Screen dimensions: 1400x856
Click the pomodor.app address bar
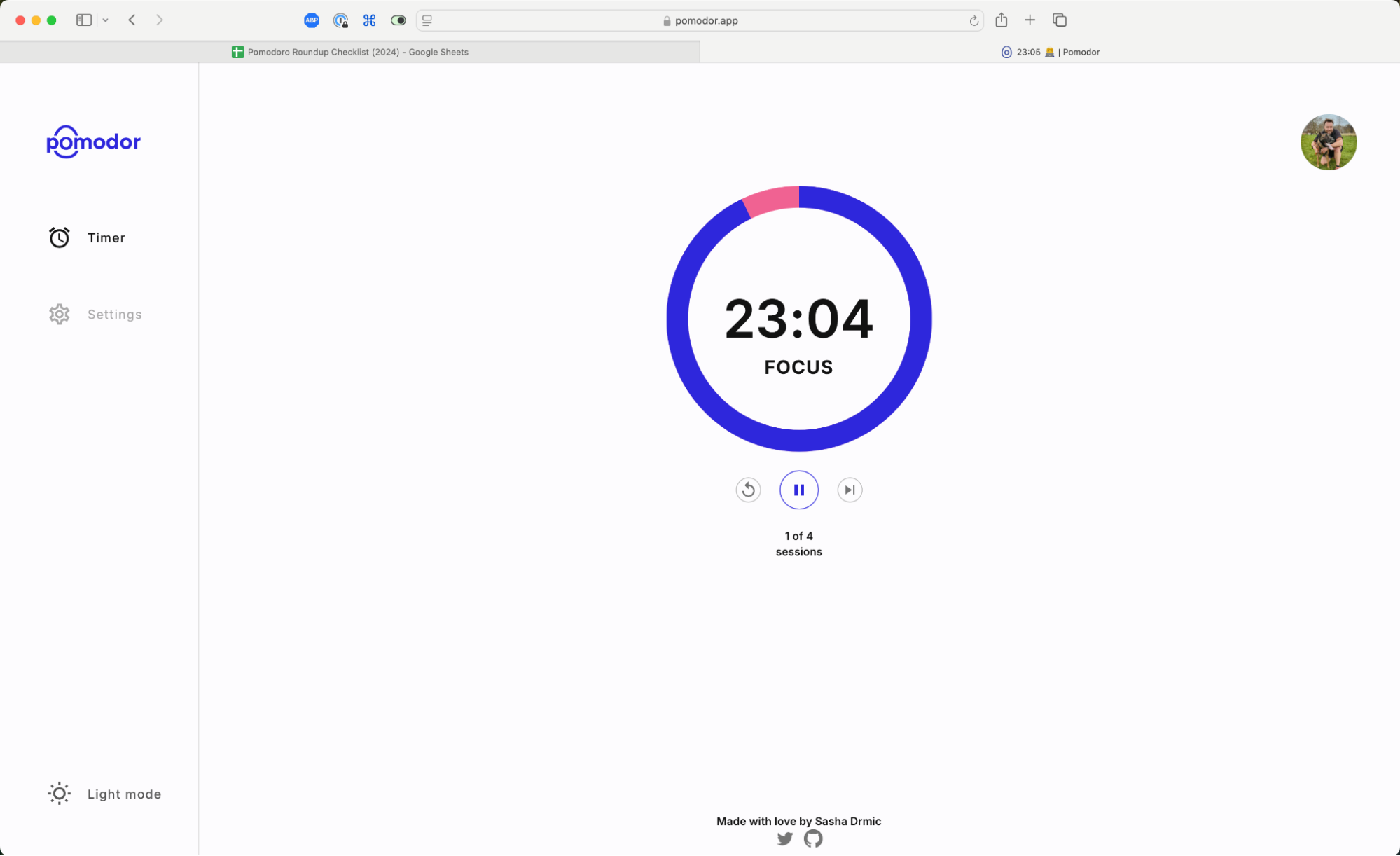point(700,20)
